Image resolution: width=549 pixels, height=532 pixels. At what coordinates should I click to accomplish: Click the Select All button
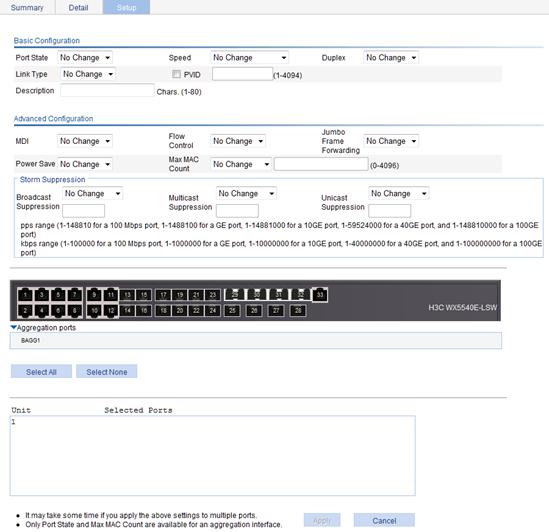click(x=41, y=372)
